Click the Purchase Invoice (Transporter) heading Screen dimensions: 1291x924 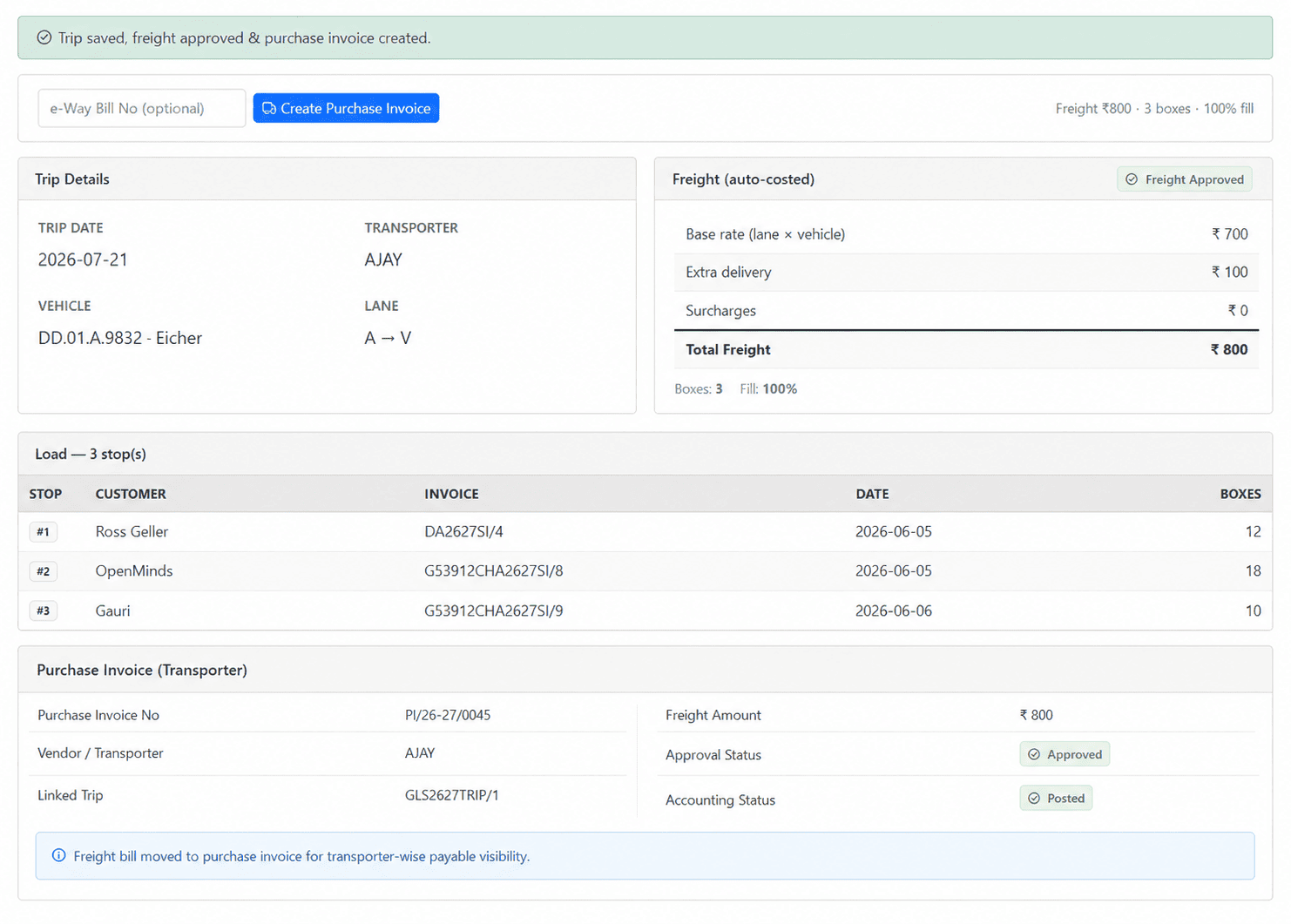[x=142, y=670]
